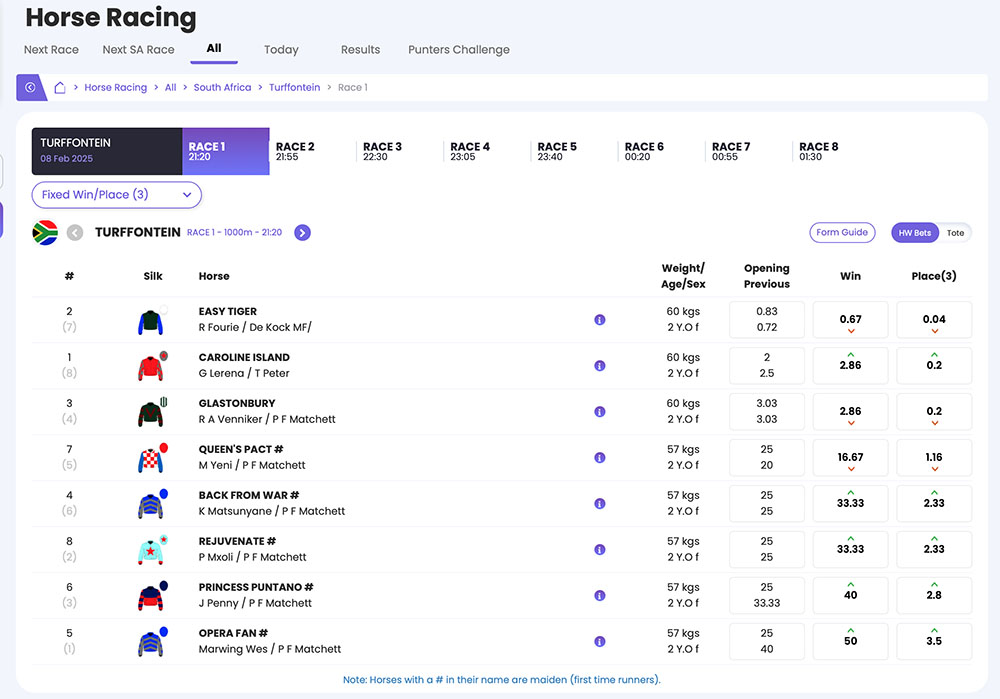
Task: Select Race 1 at 21:20
Action: [226, 151]
